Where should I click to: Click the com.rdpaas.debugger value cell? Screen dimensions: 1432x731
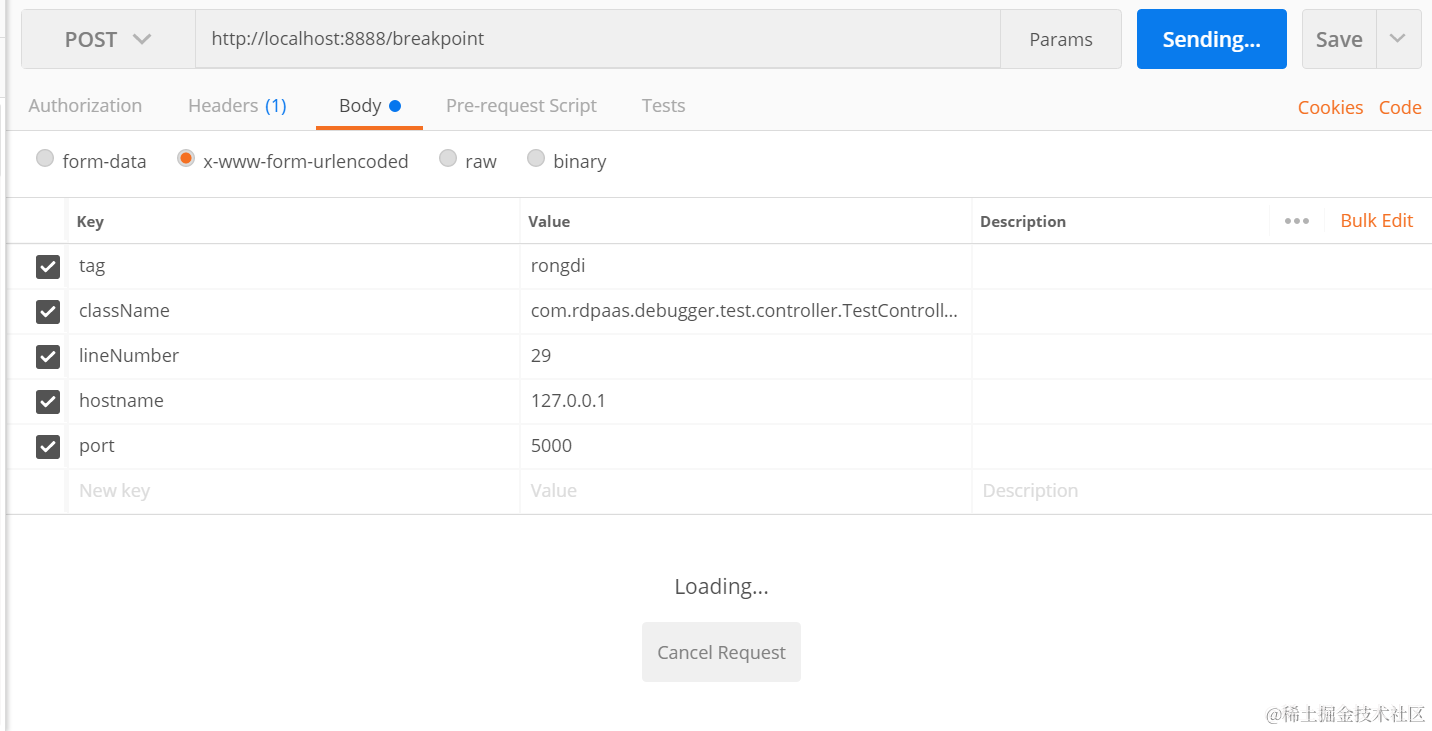(x=746, y=311)
